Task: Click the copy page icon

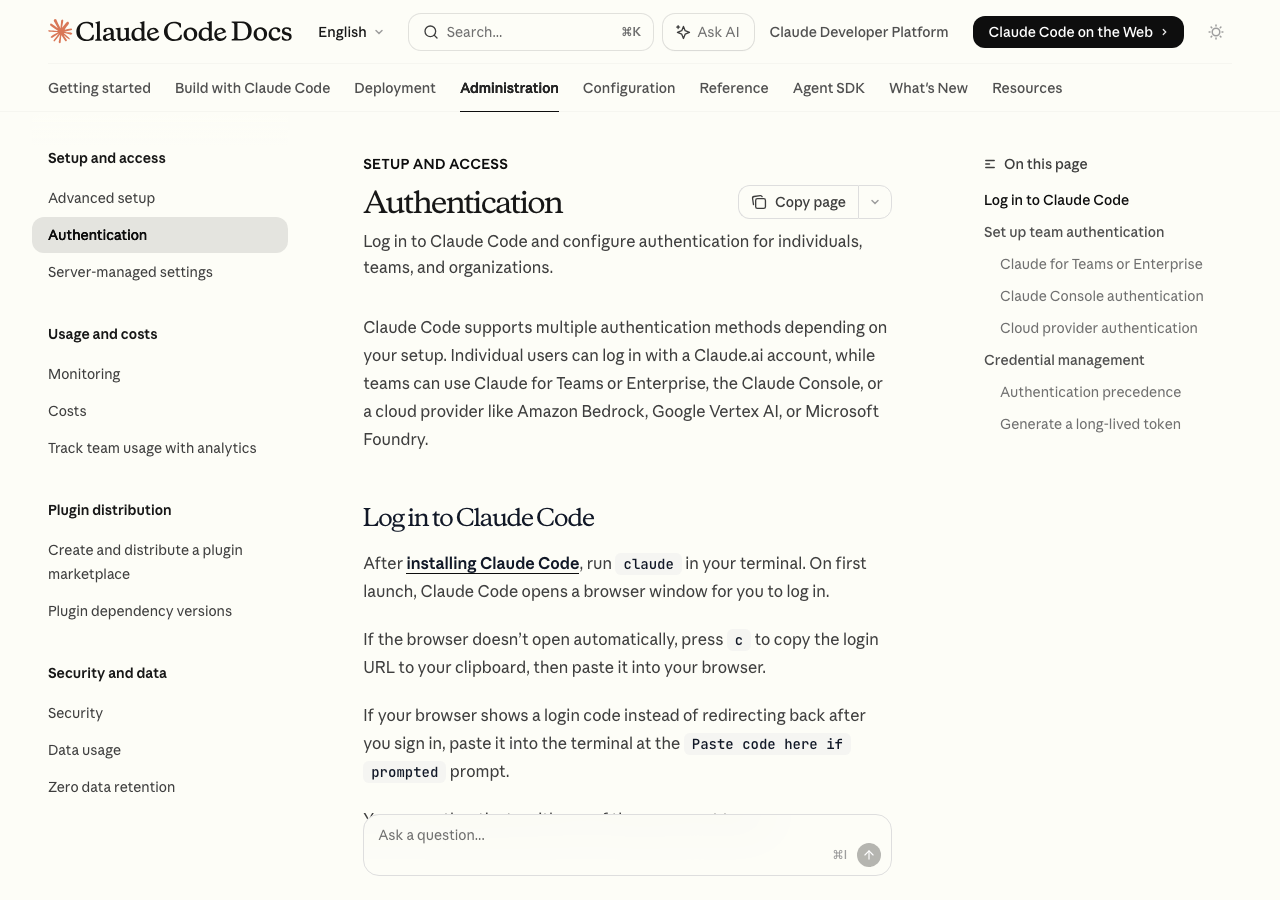Action: (759, 202)
